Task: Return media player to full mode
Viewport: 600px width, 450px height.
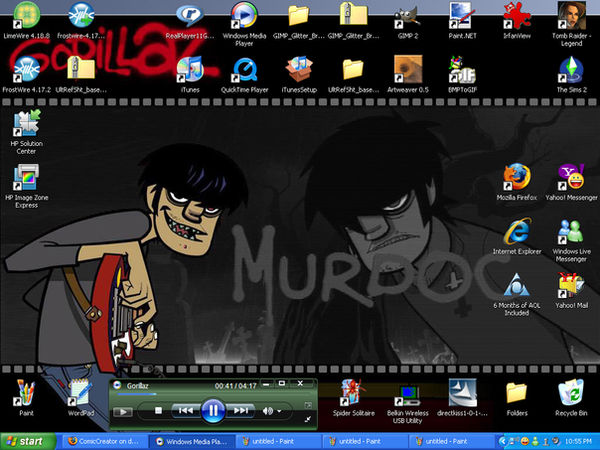Action: point(308,419)
